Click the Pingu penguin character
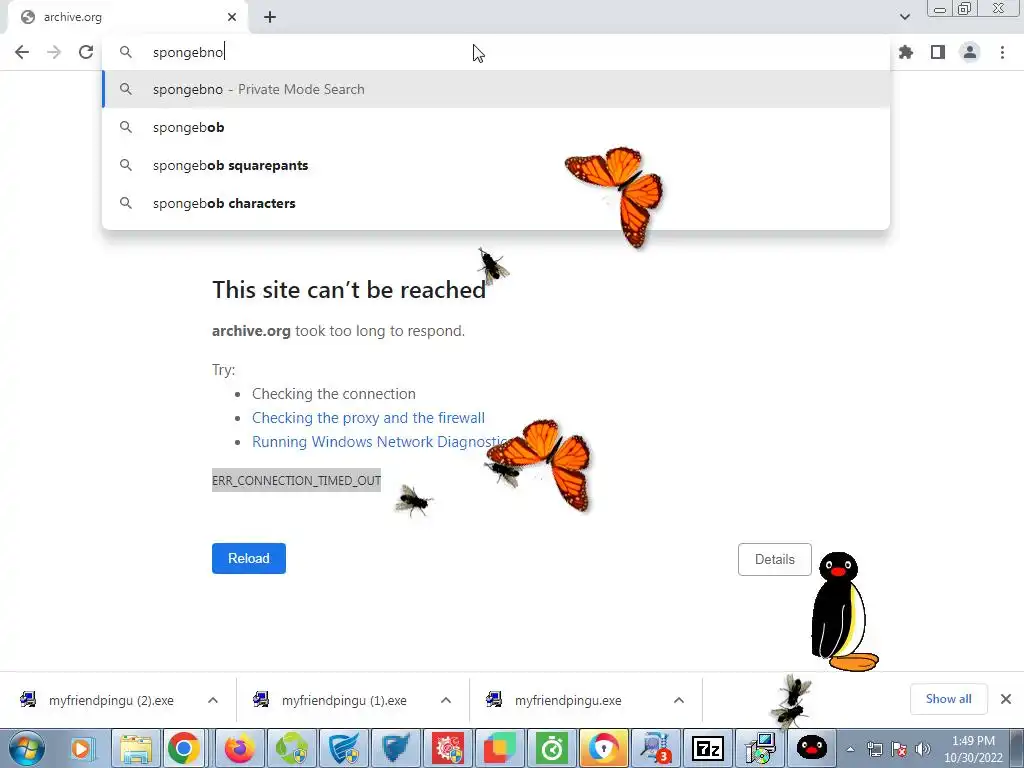 842,612
